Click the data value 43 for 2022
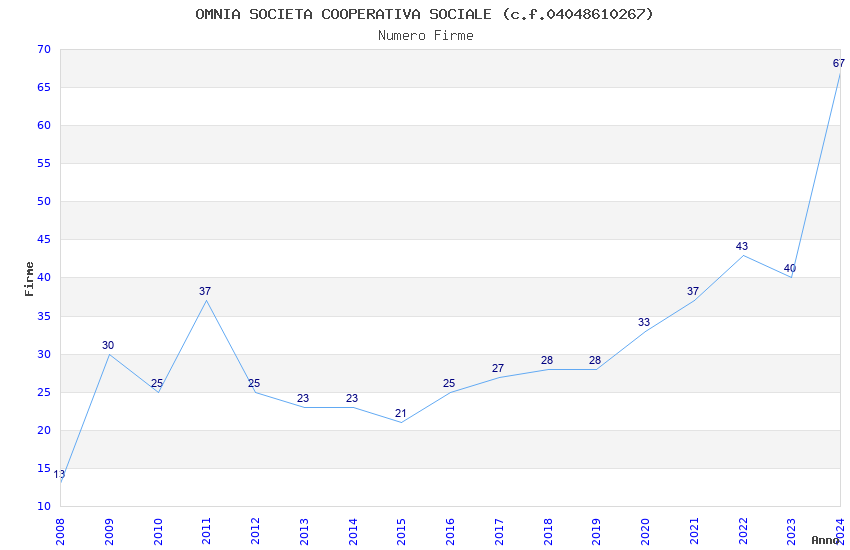 [742, 246]
